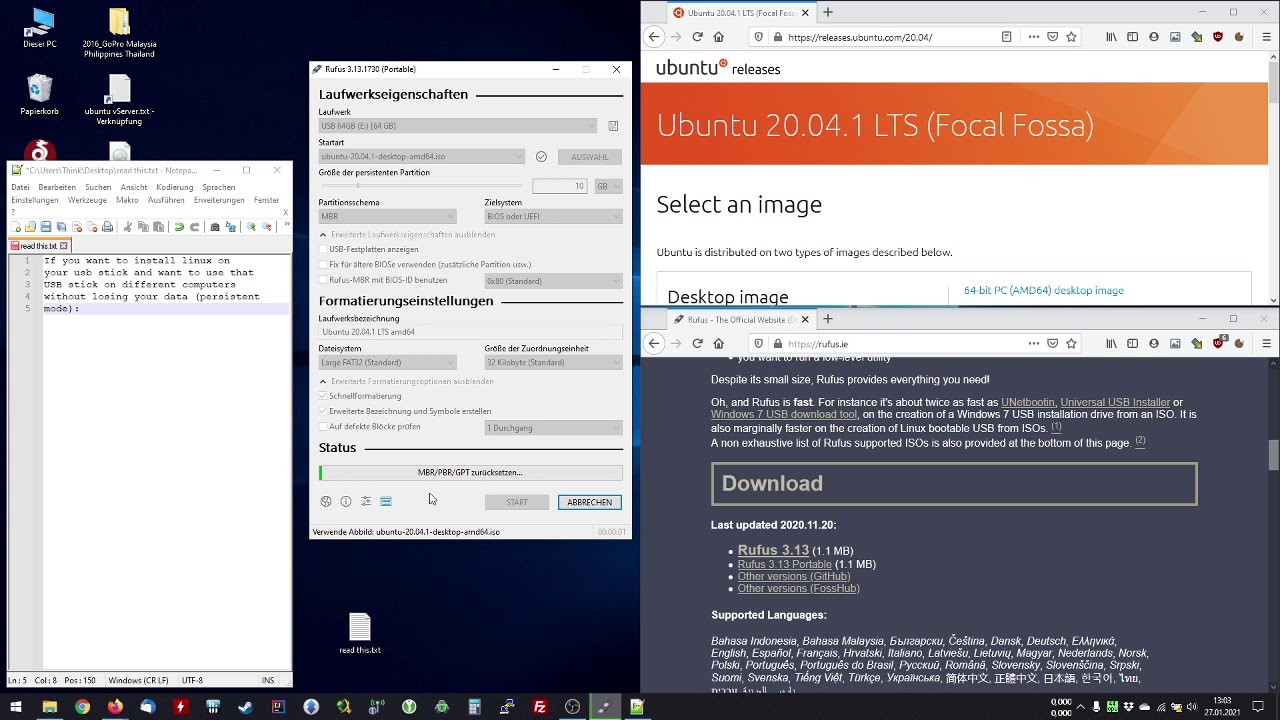Open 1 Durchgang passes dropdown
This screenshot has height=720, width=1280.
(x=553, y=428)
